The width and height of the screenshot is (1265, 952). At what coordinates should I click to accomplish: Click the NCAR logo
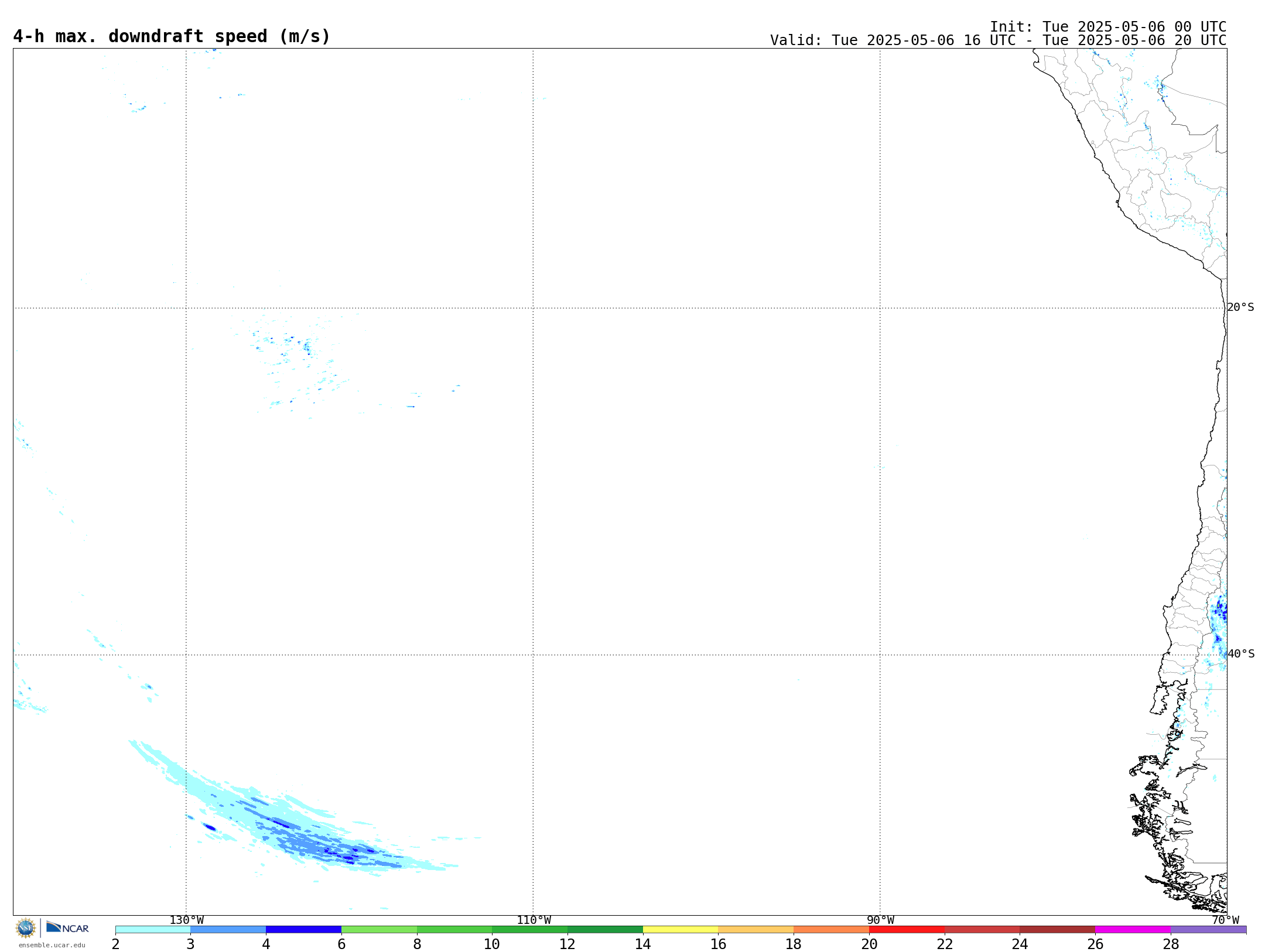click(67, 927)
